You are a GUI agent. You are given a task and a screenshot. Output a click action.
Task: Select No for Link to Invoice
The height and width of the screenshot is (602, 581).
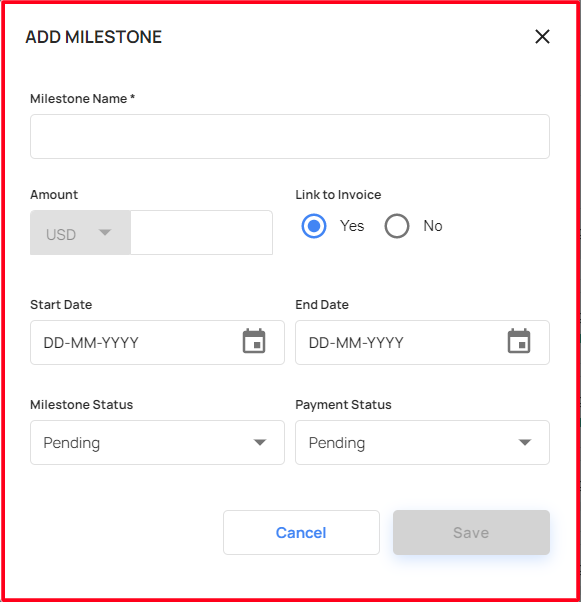(x=397, y=226)
